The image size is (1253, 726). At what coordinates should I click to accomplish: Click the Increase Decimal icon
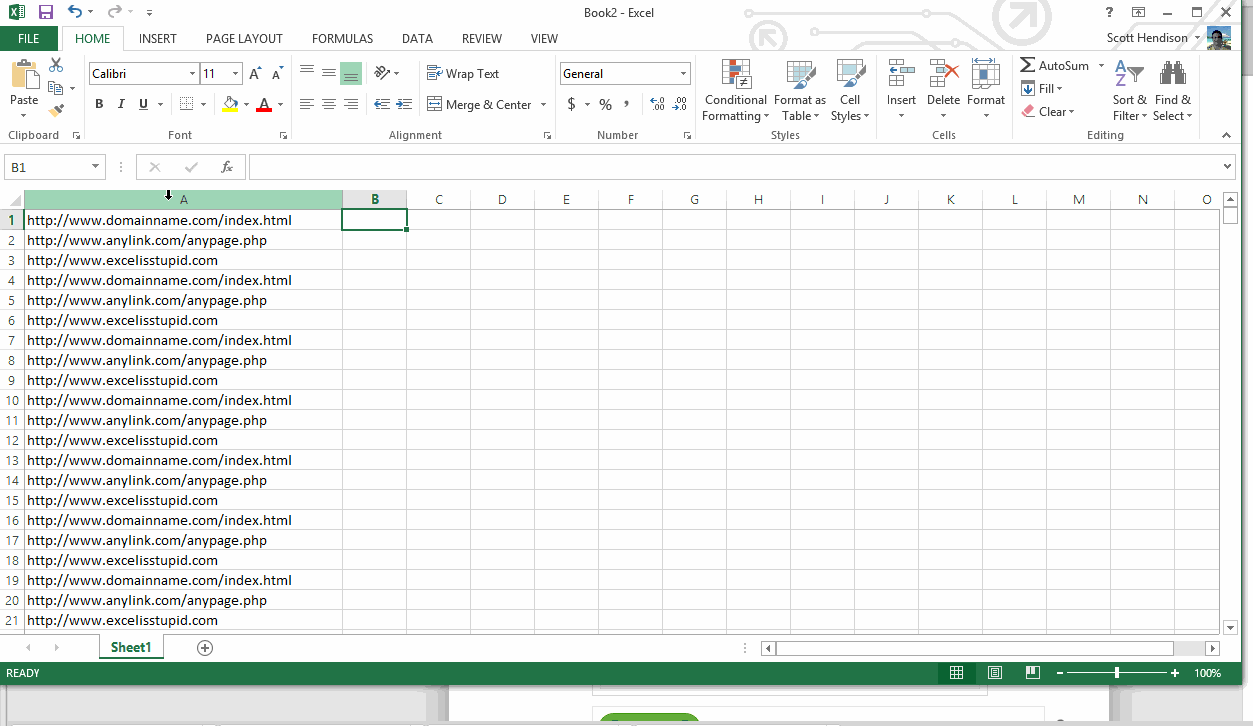click(660, 104)
